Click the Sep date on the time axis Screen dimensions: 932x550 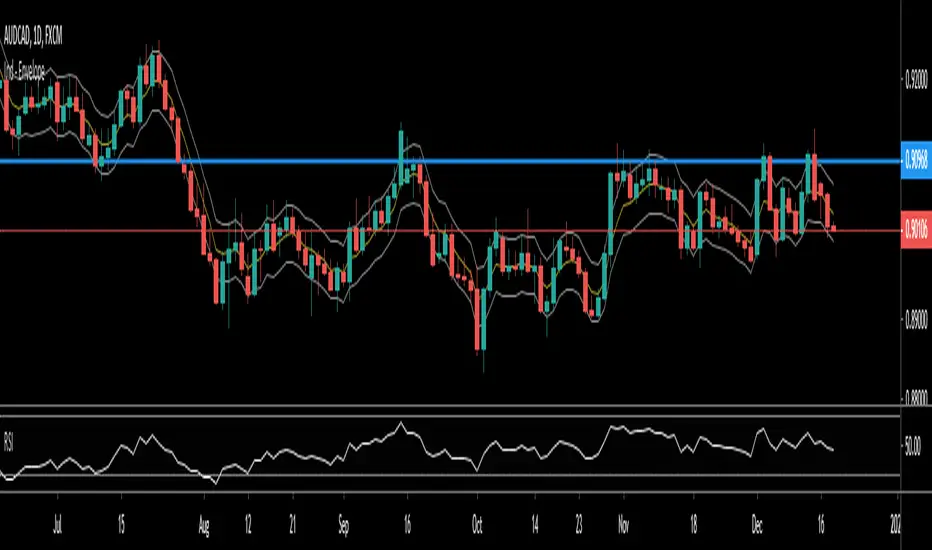point(344,526)
